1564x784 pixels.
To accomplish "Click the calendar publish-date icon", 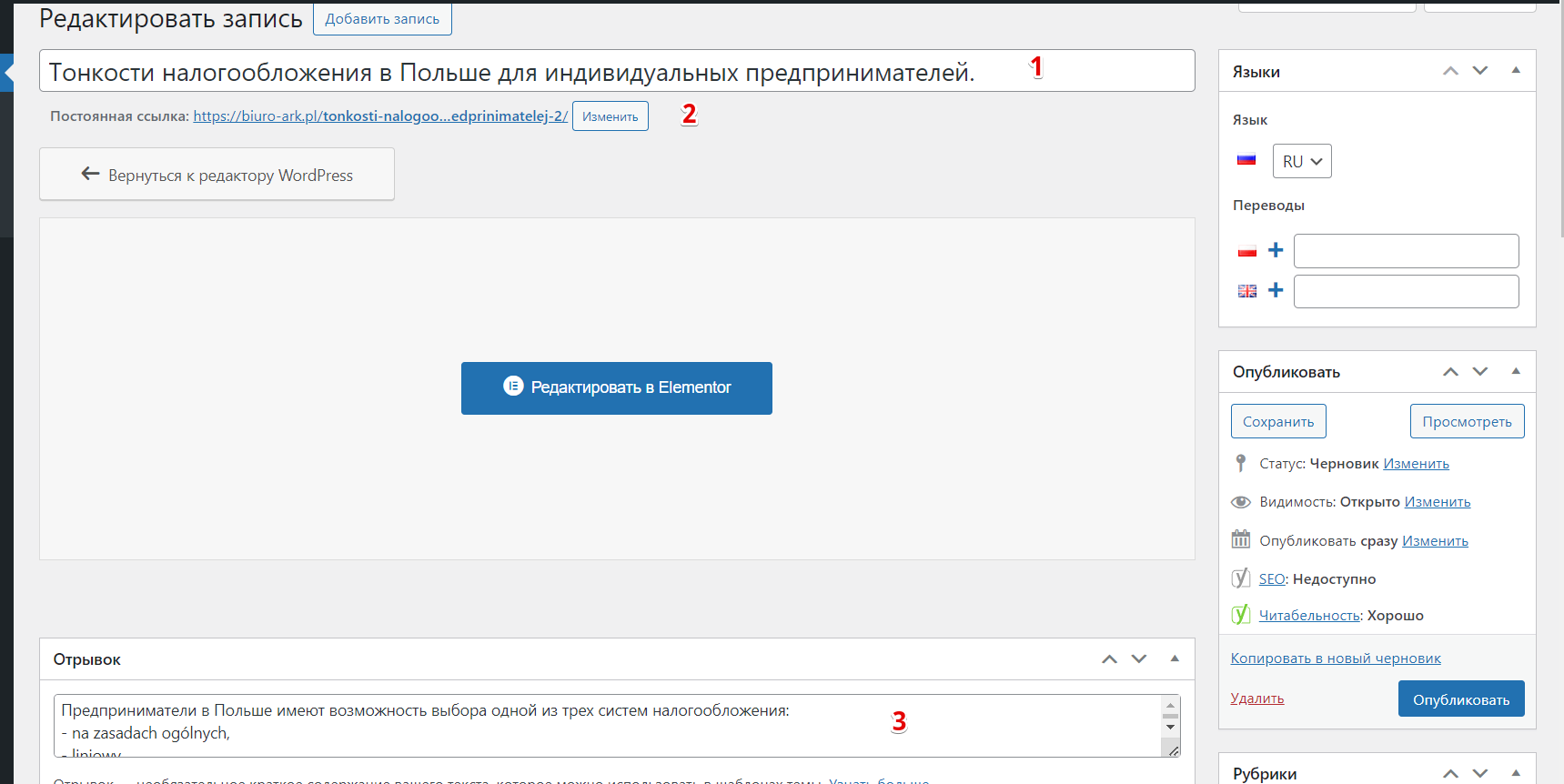I will (1240, 540).
